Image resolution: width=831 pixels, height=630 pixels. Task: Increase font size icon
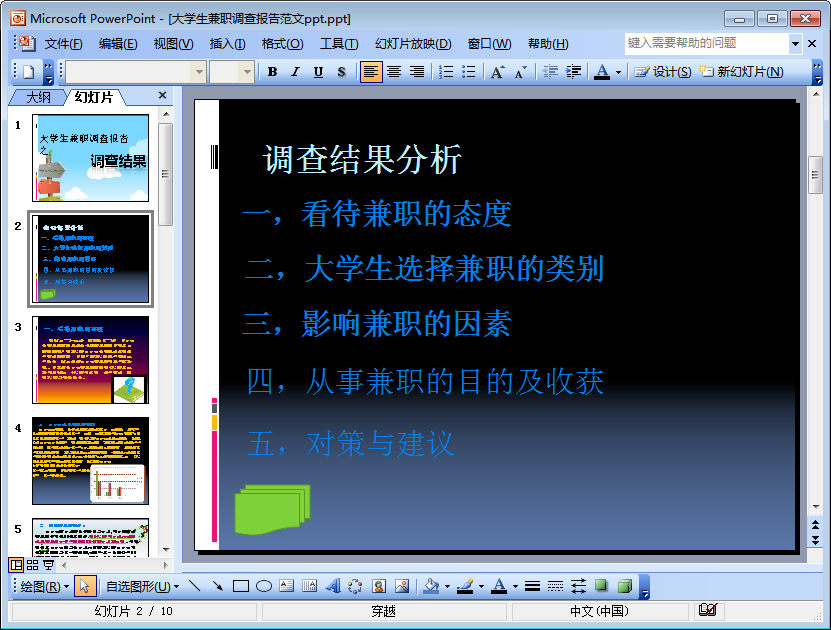pyautogui.click(x=498, y=72)
